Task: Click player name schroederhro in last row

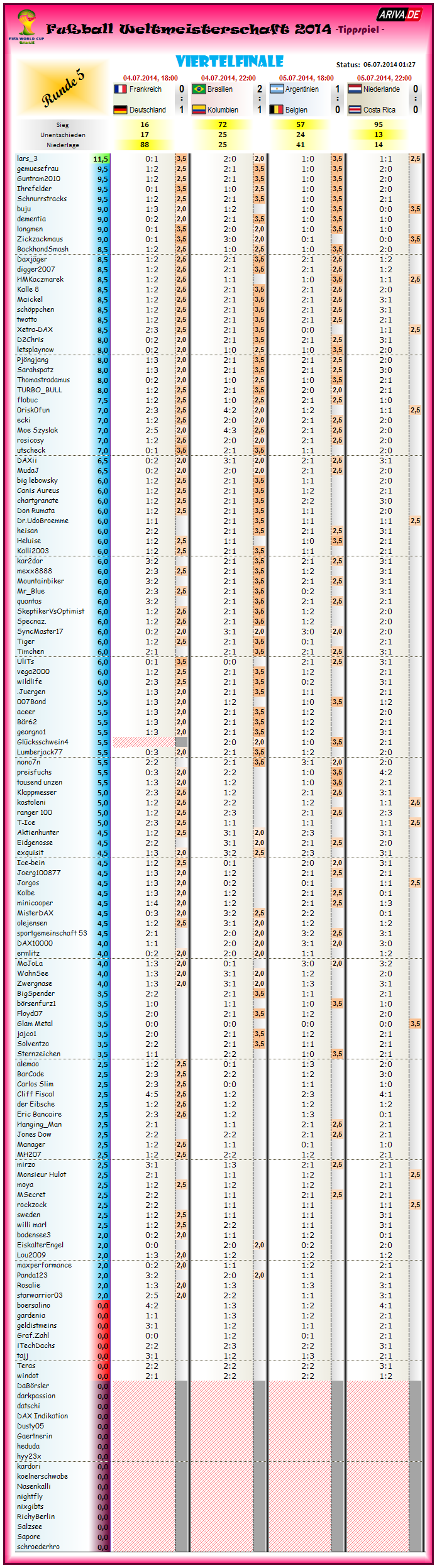Action: tap(38, 1547)
